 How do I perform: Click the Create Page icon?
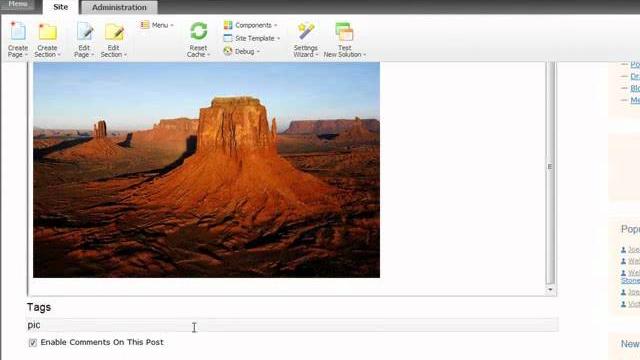tap(18, 31)
